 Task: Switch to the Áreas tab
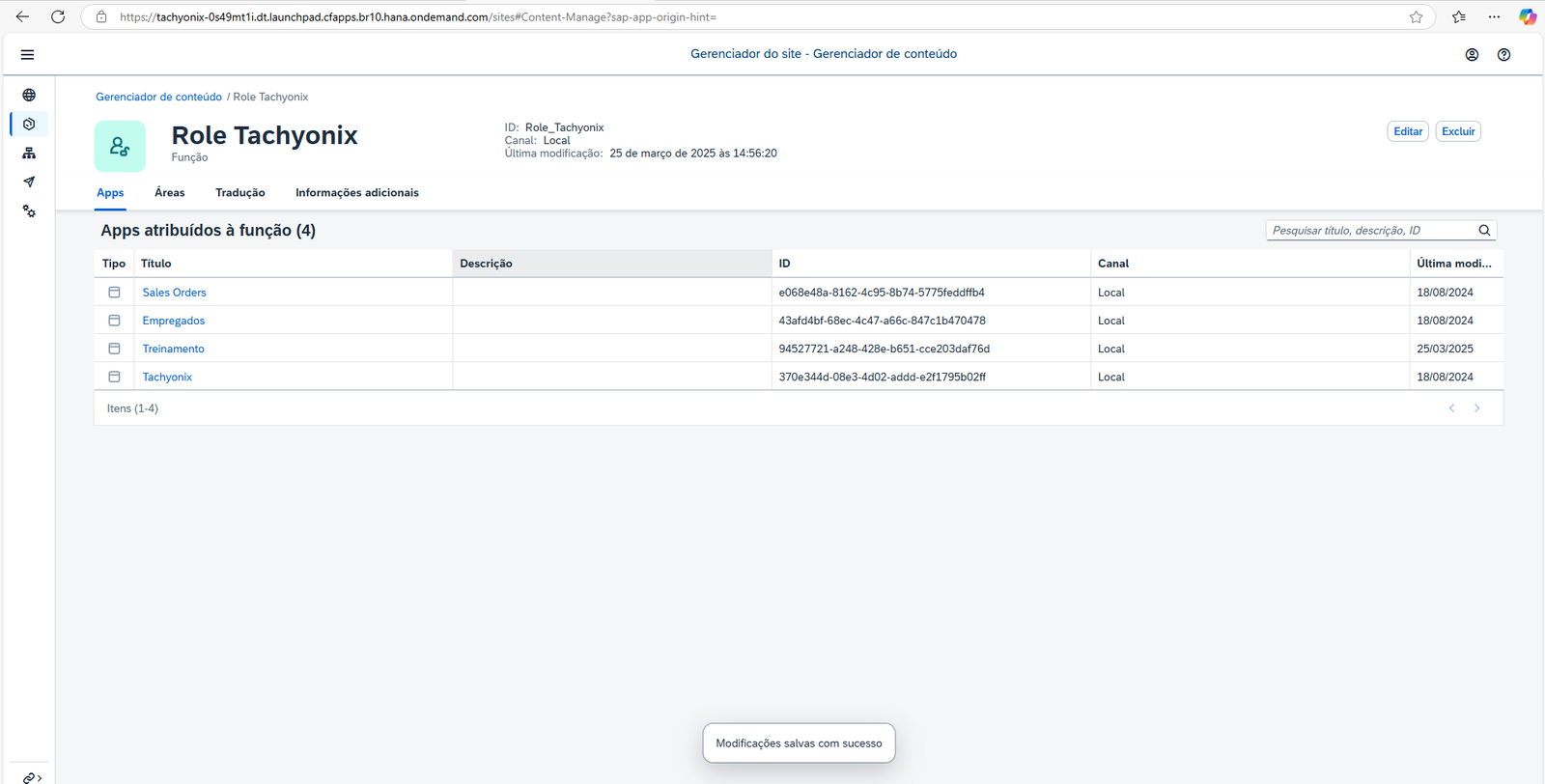[170, 193]
